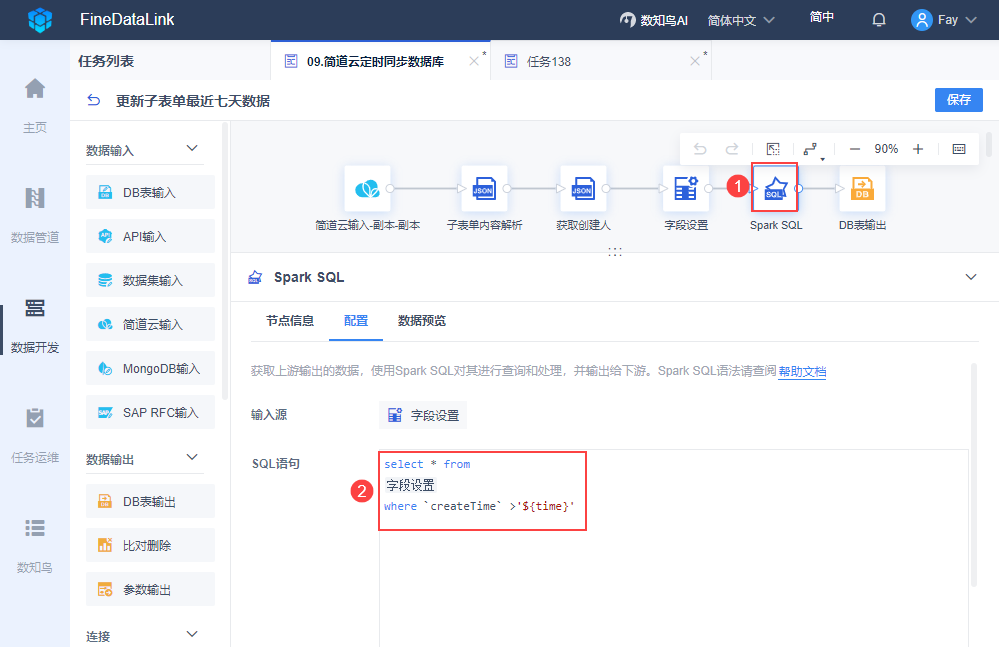Go back with the return arrow
Image resolution: width=999 pixels, height=647 pixels.
coord(94,100)
